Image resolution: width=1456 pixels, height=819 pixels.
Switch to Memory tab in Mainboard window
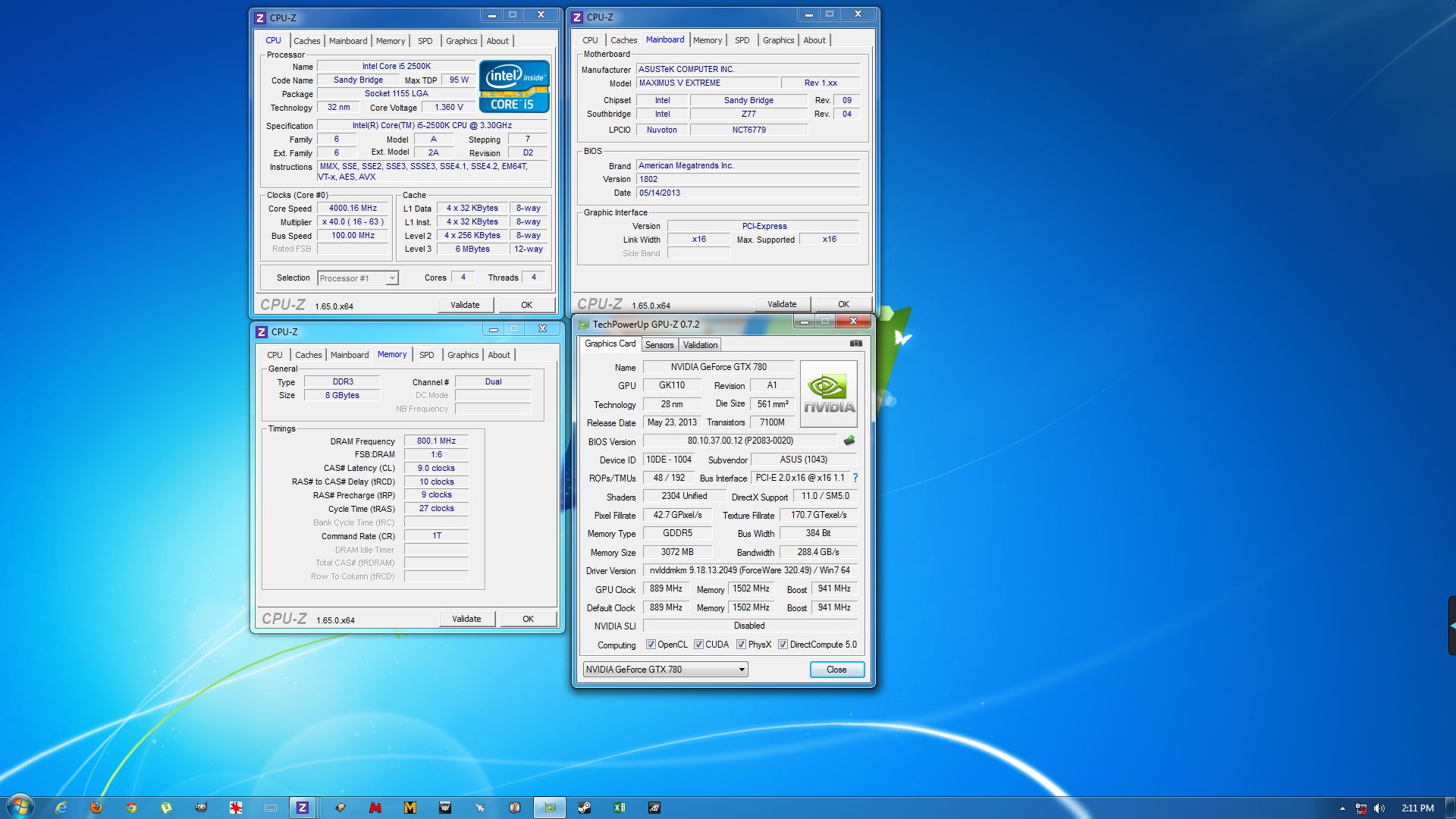click(x=708, y=40)
